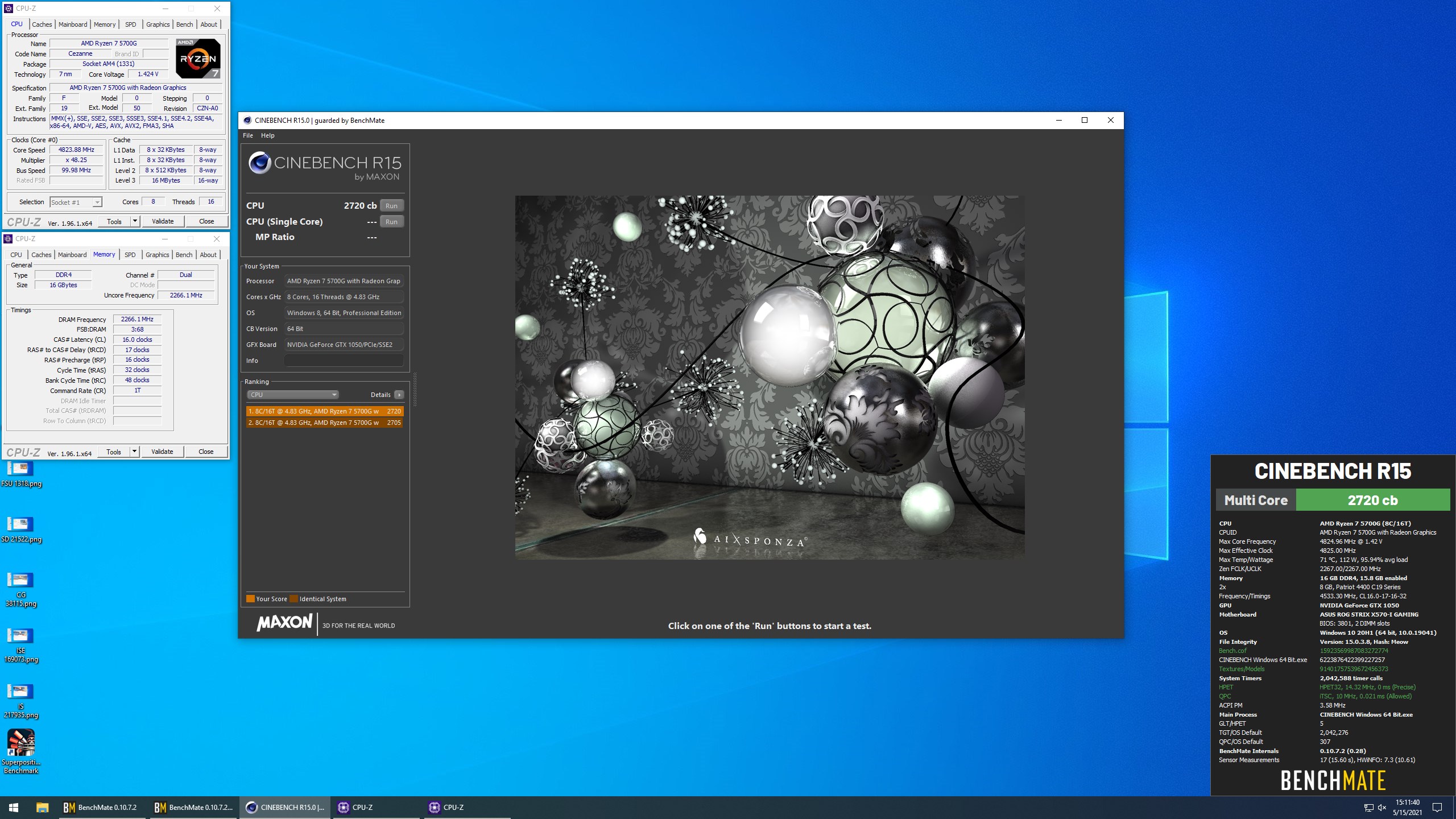Open ISE 169073.png desktop file
Screen dimensions: 1456x819
tap(21, 646)
